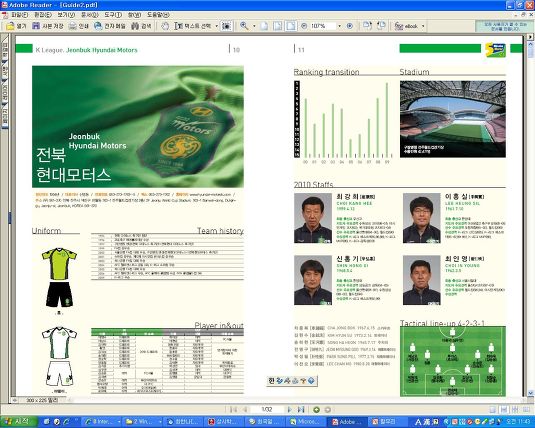535x428 pixels.
Task: Set view to Fit Width icon
Action: pos(291,26)
